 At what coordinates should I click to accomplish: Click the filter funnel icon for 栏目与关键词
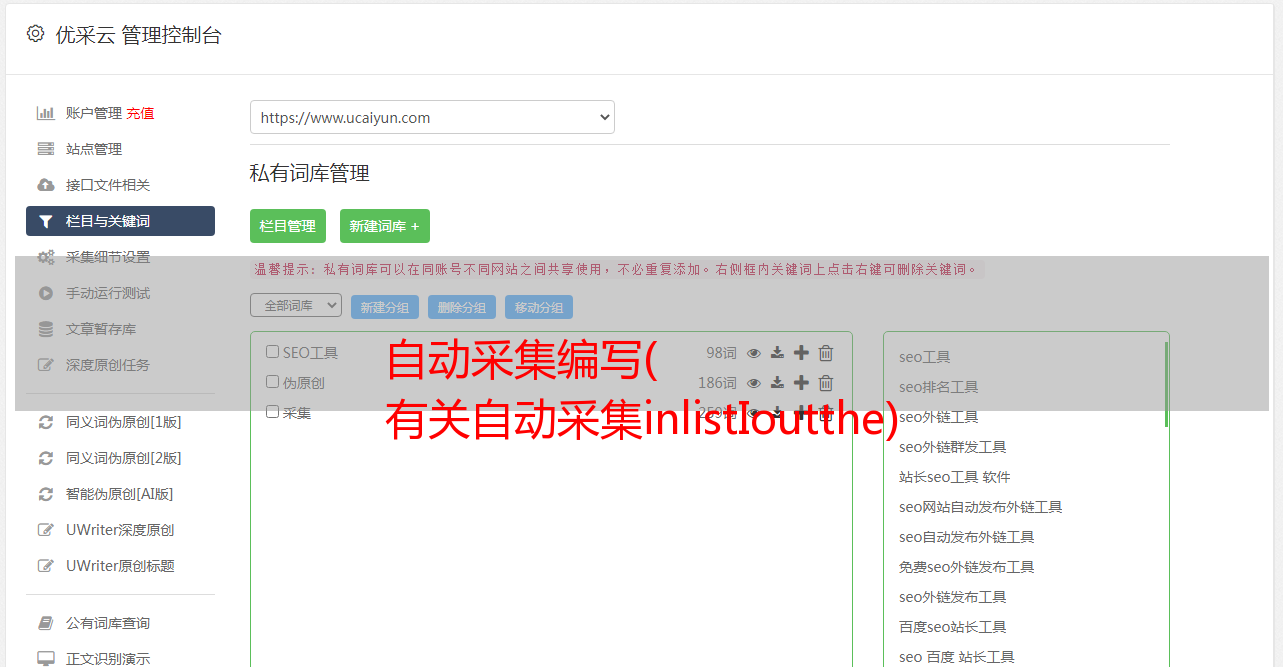[x=45, y=221]
